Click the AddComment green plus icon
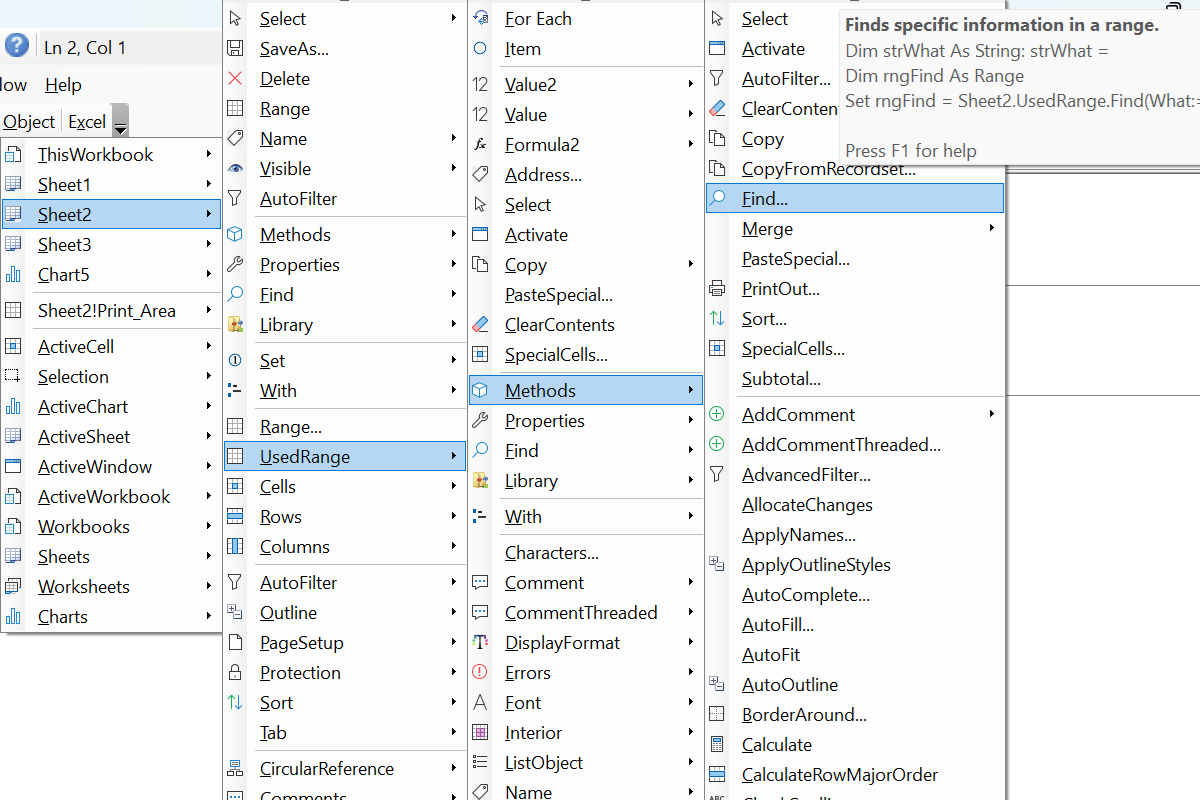Image resolution: width=1200 pixels, height=800 pixels. 717,414
